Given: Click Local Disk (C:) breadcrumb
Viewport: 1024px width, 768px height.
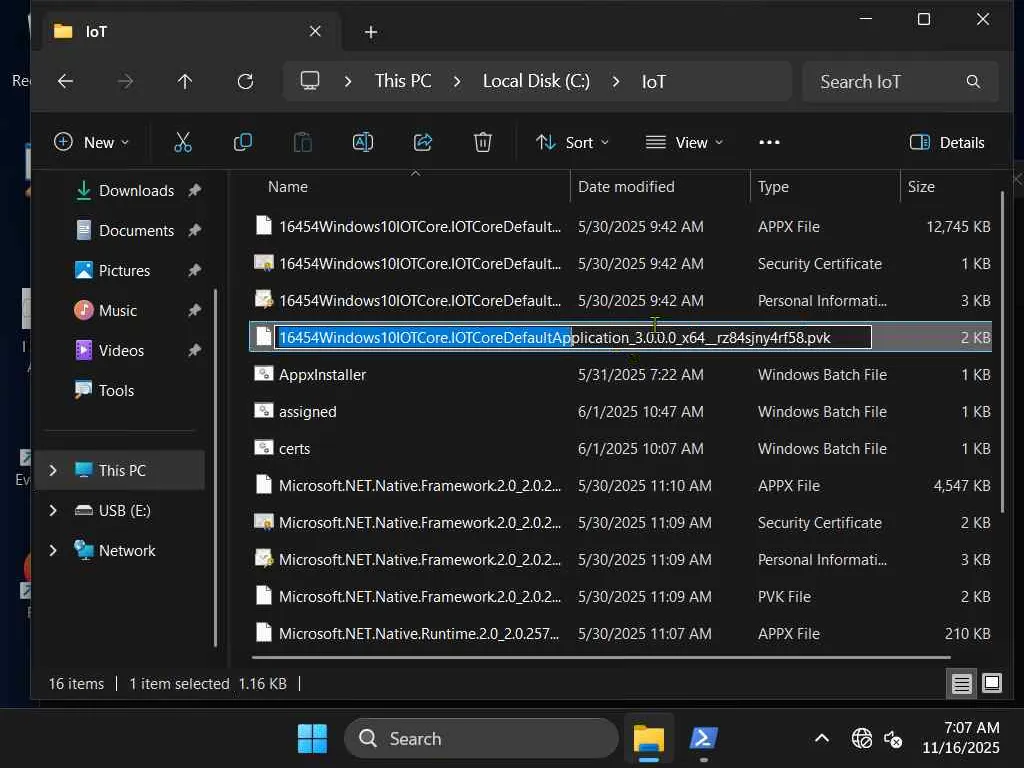Looking at the screenshot, I should 536,81.
